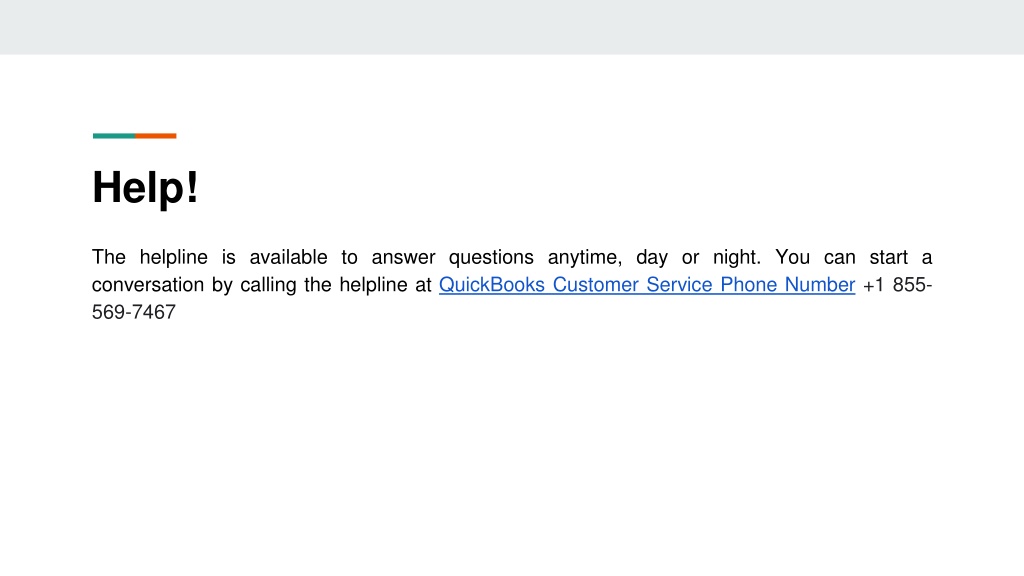Click the word You in the paragraph
This screenshot has height=576, width=1024.
[x=792, y=257]
